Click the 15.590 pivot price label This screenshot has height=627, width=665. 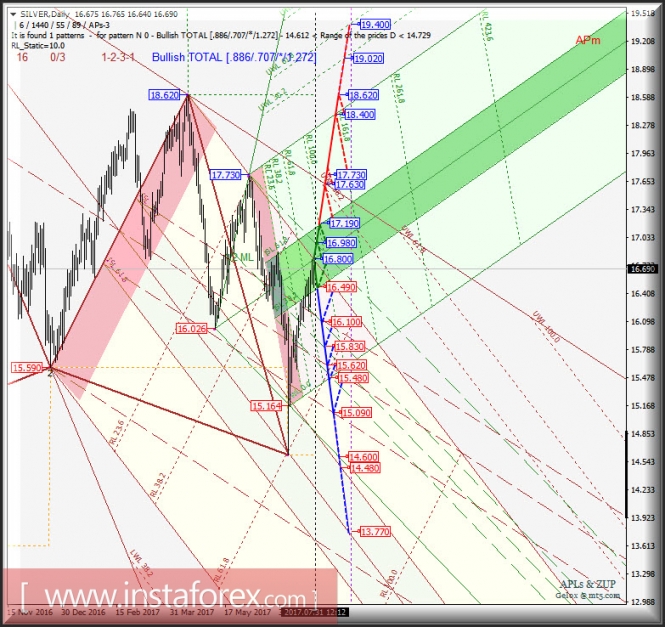click(27, 368)
